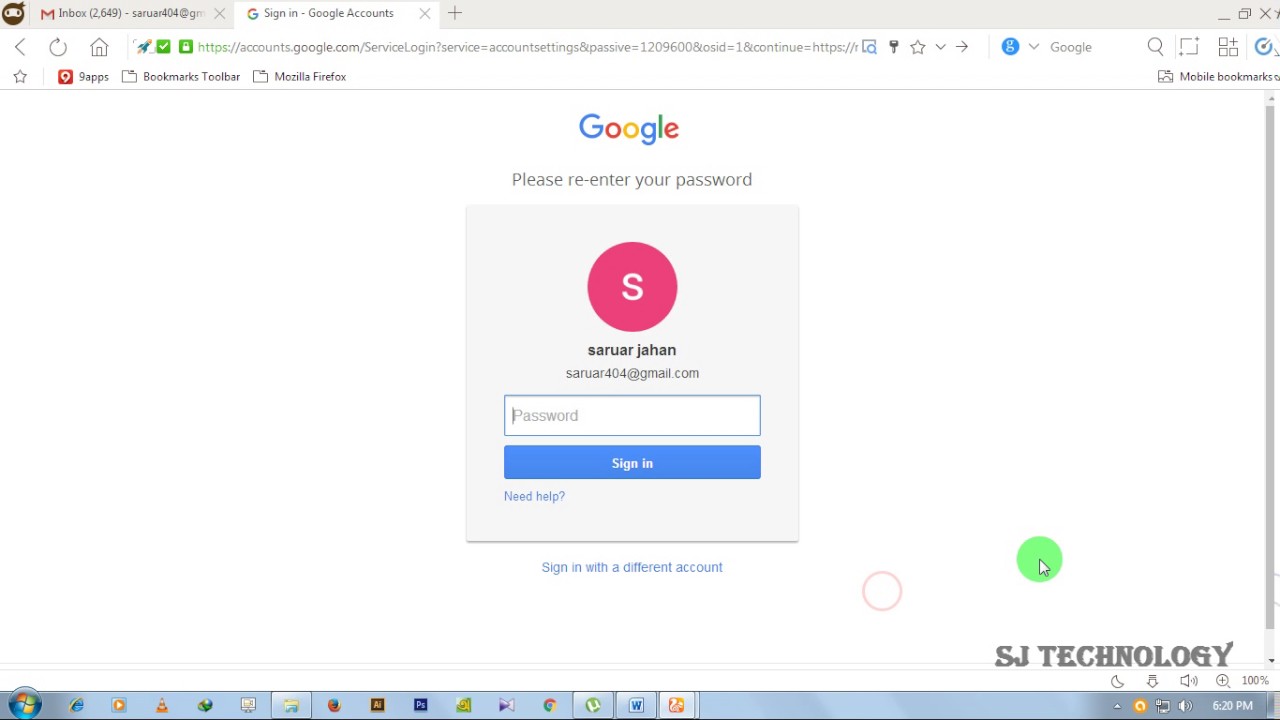
Task: Open the Windows Start menu
Action: (24, 705)
